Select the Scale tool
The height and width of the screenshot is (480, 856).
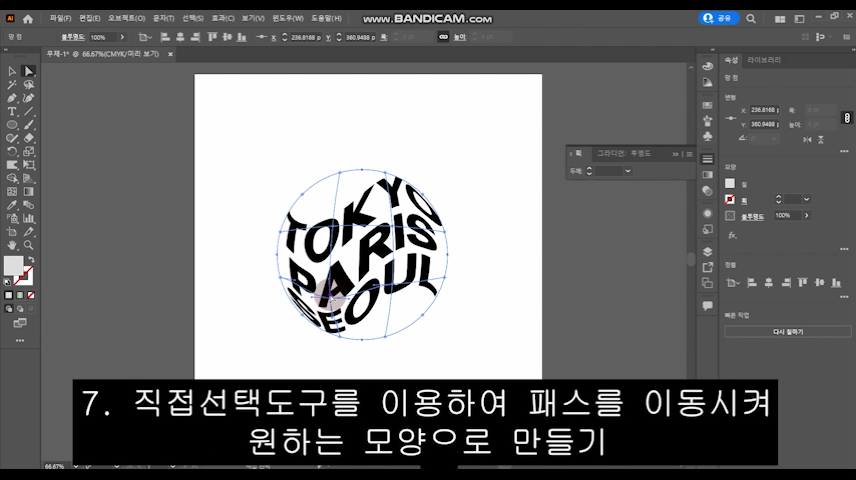click(x=28, y=151)
